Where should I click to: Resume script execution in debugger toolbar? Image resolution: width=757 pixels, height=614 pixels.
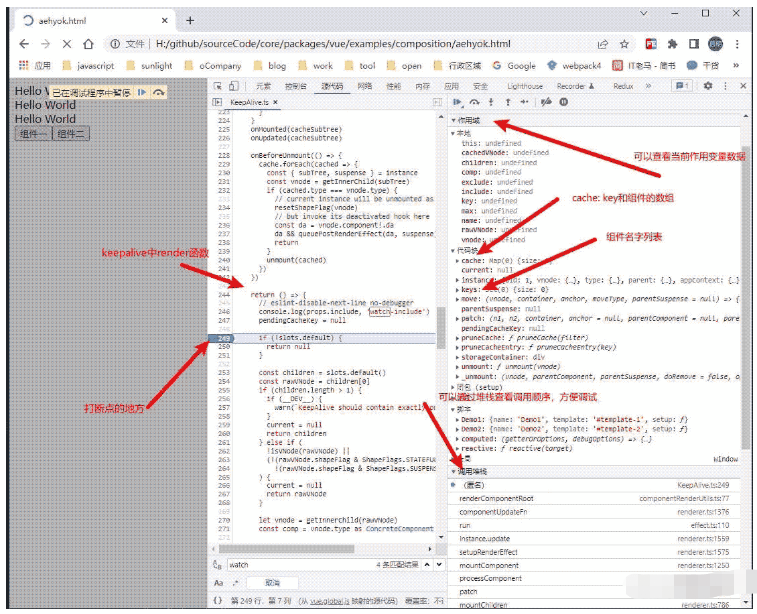(x=457, y=102)
